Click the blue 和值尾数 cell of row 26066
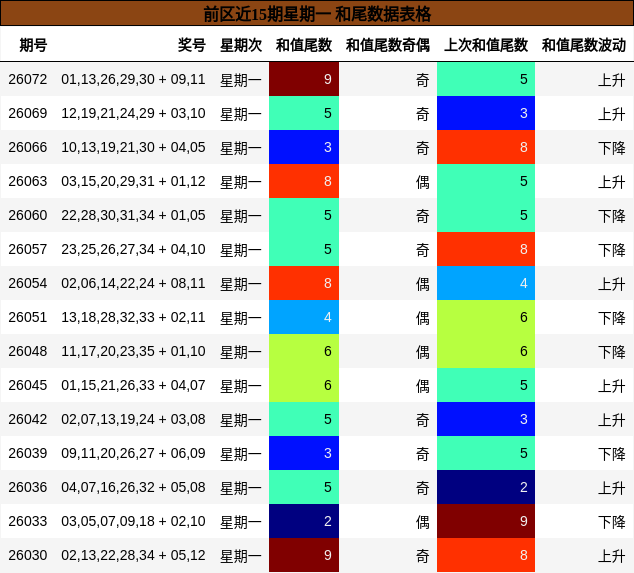634x573 pixels. click(x=304, y=147)
